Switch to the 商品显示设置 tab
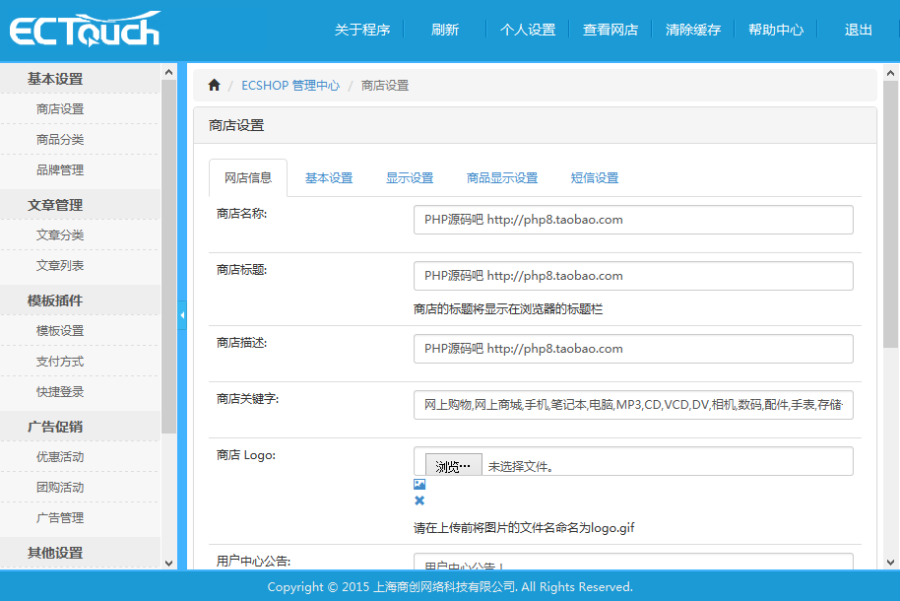Image resolution: width=900 pixels, height=601 pixels. 502,178
